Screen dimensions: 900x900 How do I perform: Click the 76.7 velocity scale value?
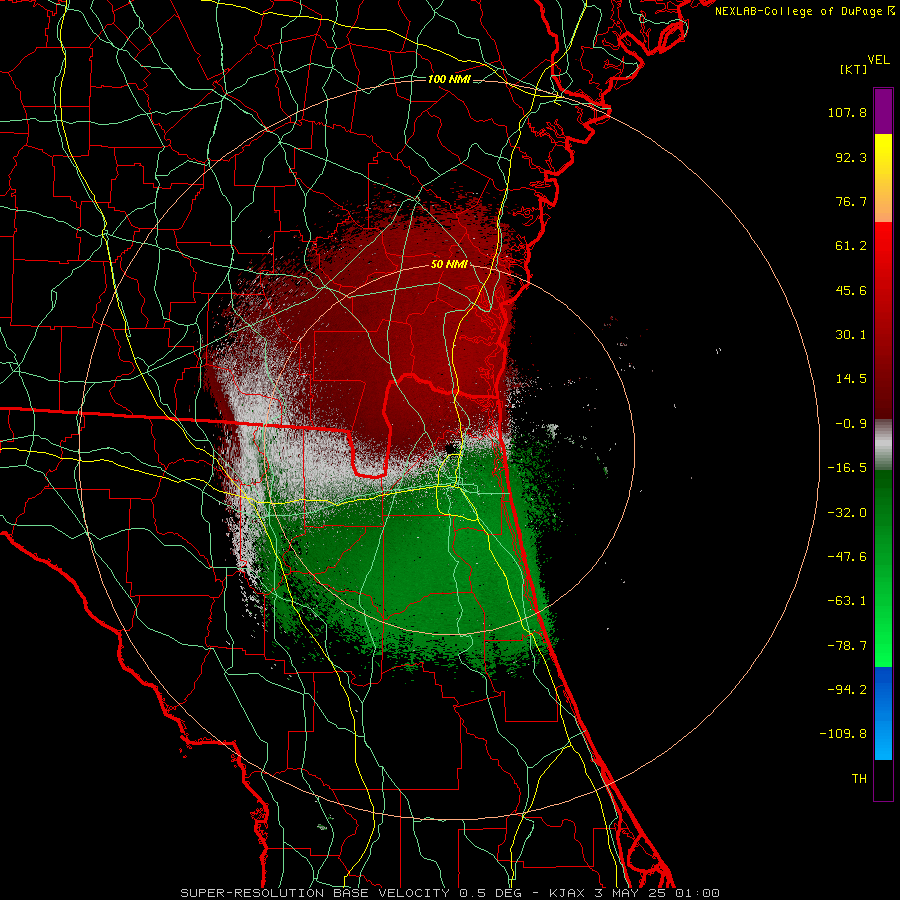(x=851, y=201)
